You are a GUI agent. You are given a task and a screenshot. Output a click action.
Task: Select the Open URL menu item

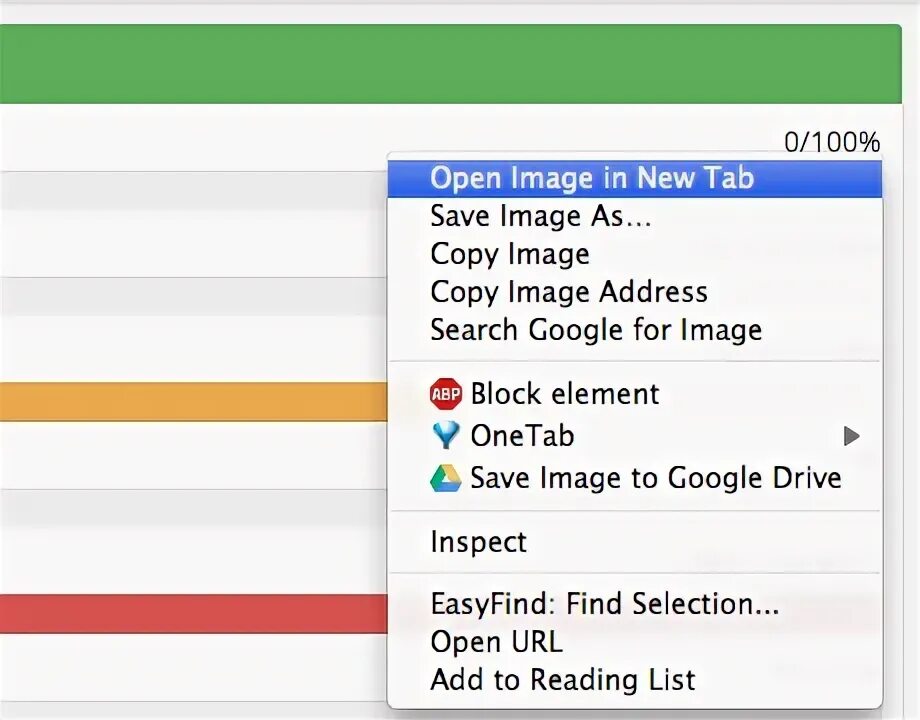(496, 642)
